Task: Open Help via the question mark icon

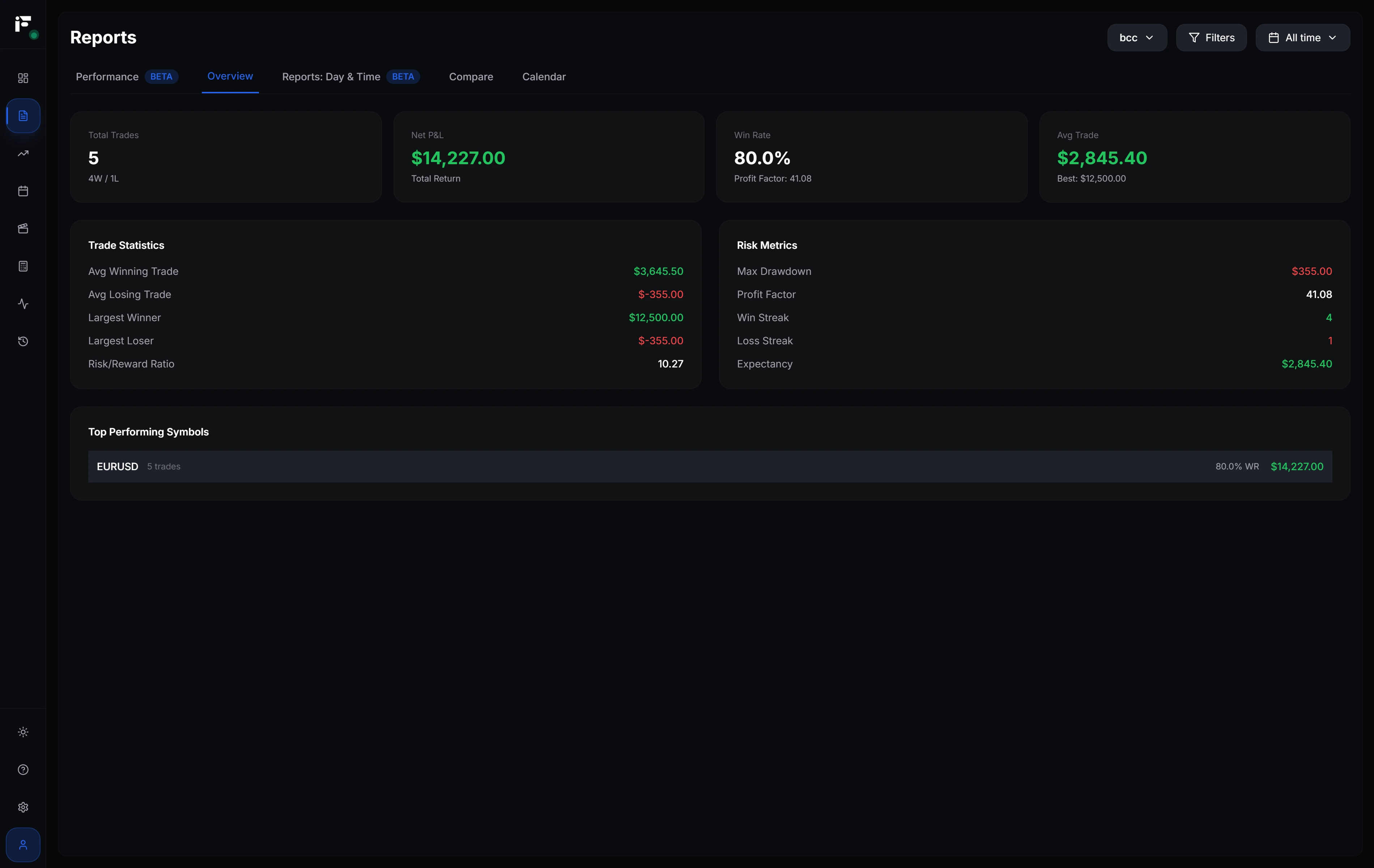Action: [x=23, y=769]
